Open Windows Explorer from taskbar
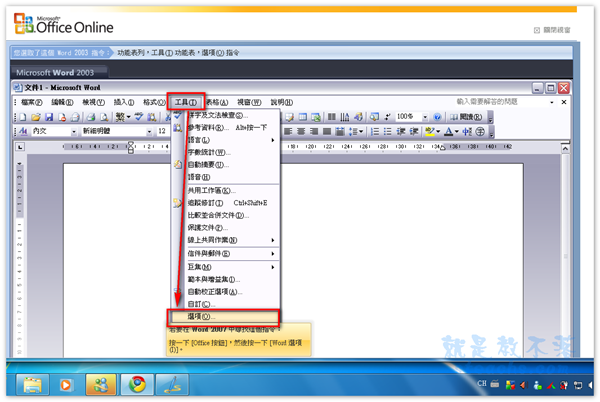 pyautogui.click(x=33, y=384)
